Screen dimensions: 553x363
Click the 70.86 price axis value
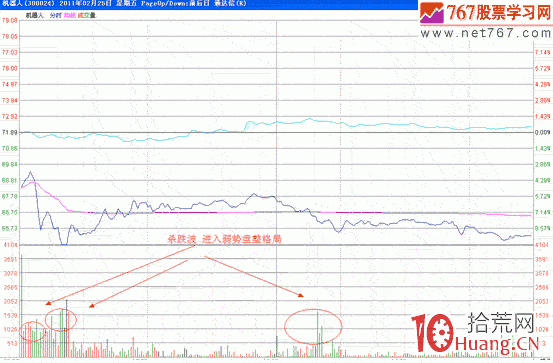tap(10, 149)
